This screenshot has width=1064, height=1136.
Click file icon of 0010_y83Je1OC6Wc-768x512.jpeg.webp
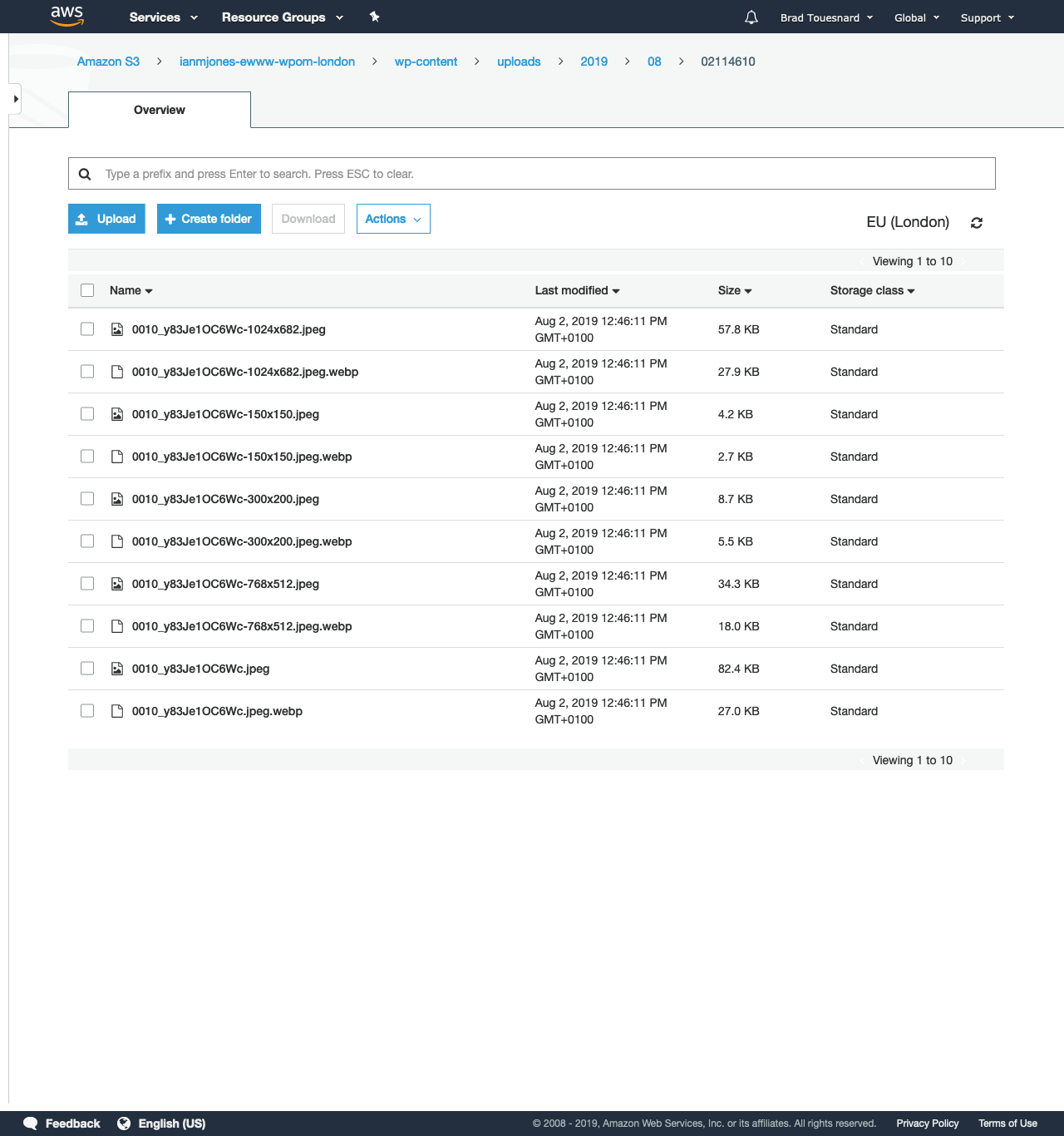pos(117,626)
